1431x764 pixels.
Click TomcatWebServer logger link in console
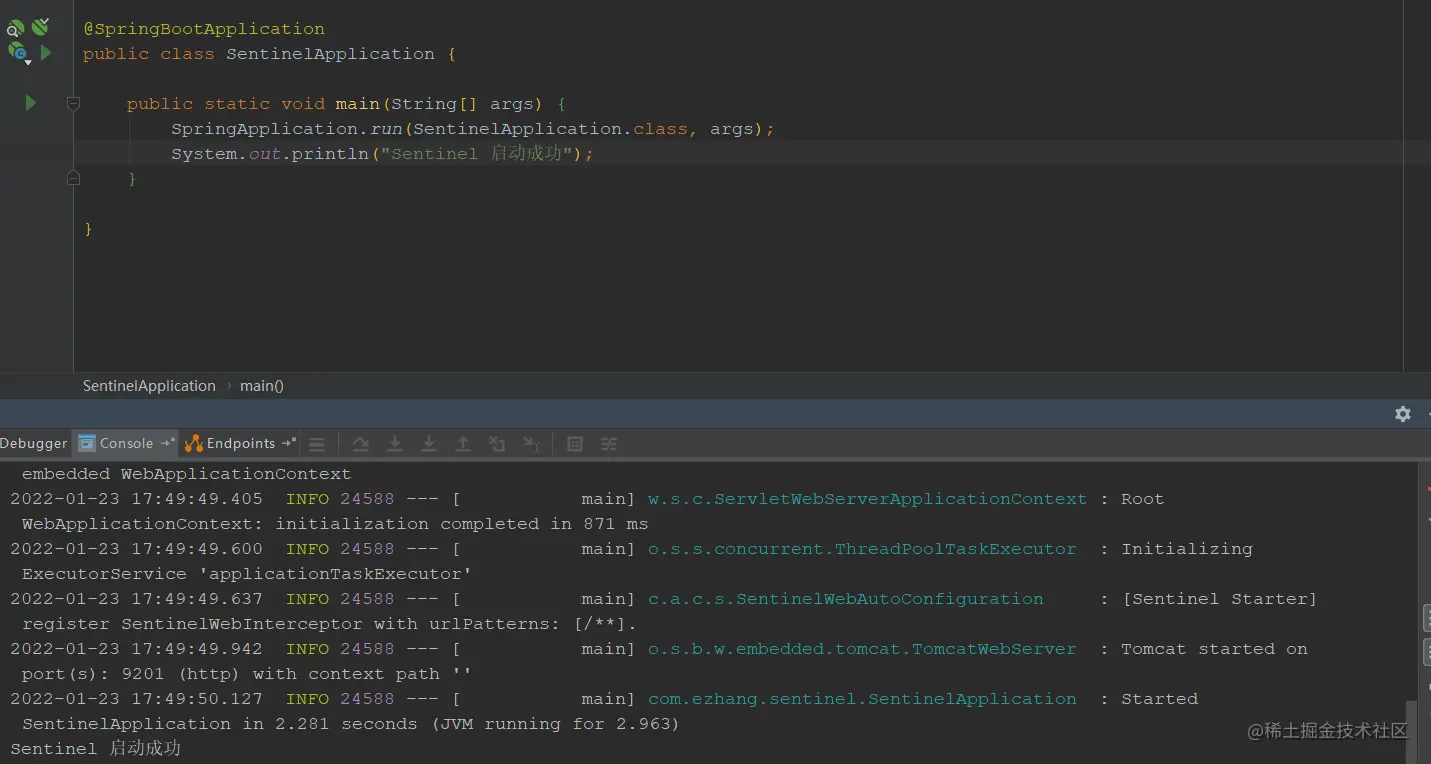862,649
